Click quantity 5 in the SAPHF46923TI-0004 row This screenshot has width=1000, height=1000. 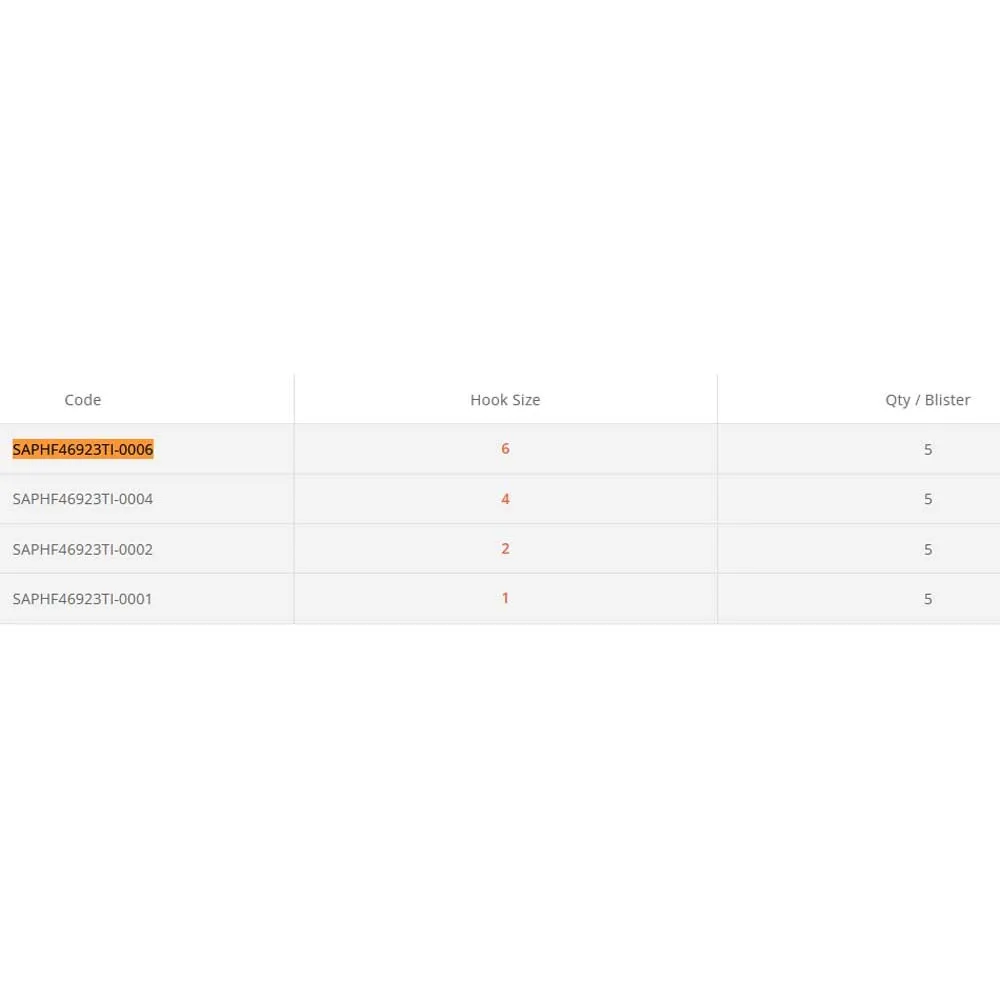(928, 499)
